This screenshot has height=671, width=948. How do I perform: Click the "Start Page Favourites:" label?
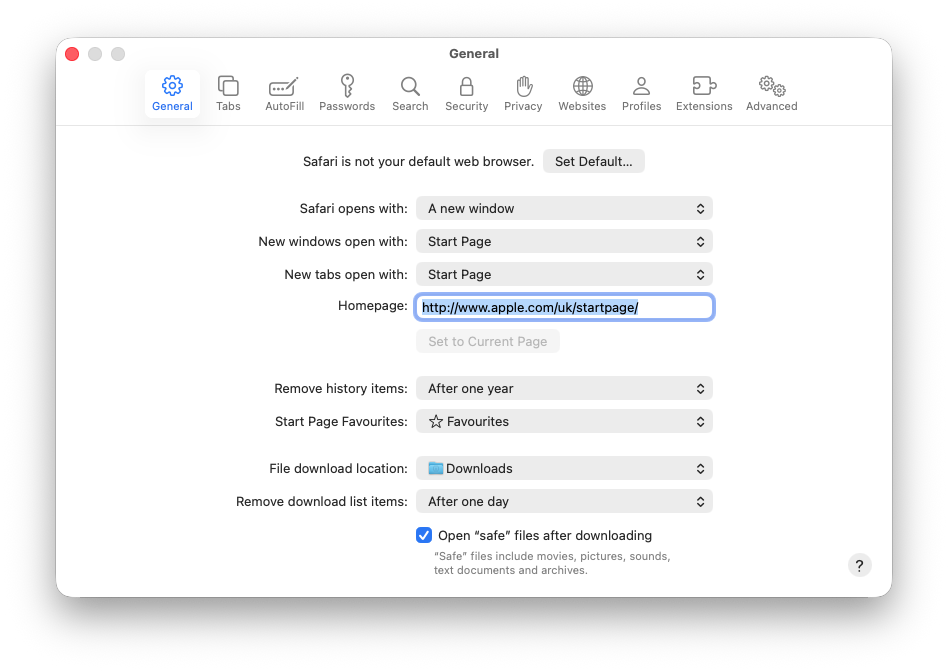[x=341, y=421]
